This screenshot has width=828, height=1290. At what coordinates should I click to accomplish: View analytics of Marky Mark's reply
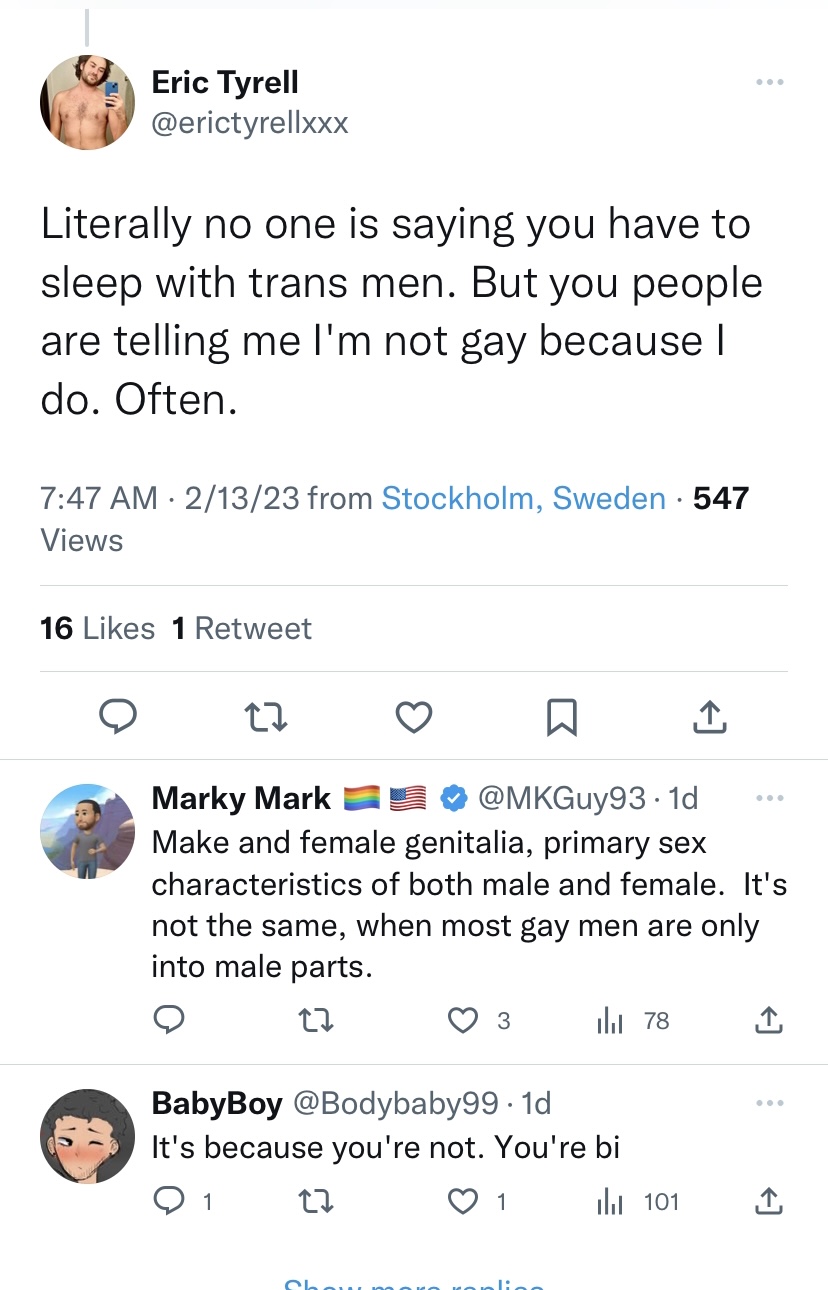pyautogui.click(x=608, y=1020)
